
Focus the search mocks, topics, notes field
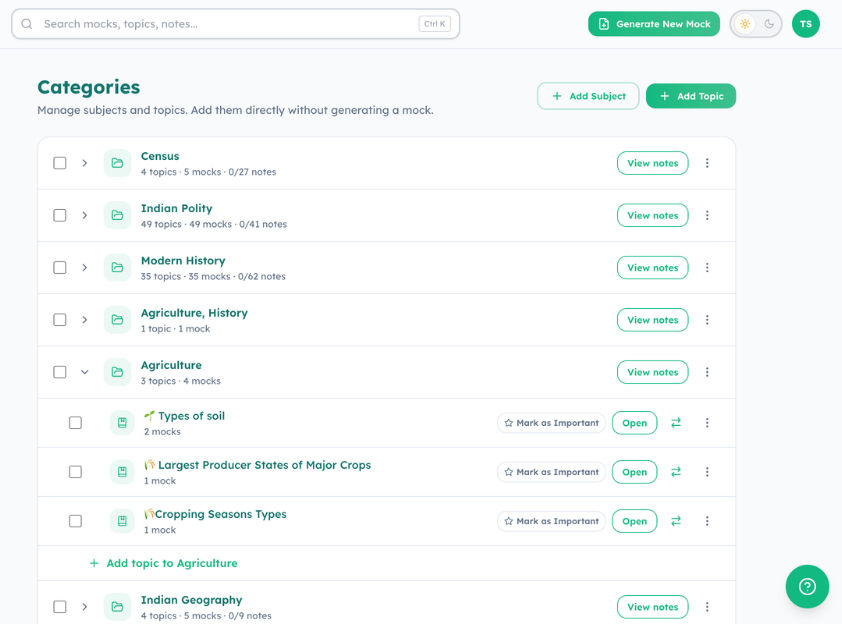[x=235, y=24]
